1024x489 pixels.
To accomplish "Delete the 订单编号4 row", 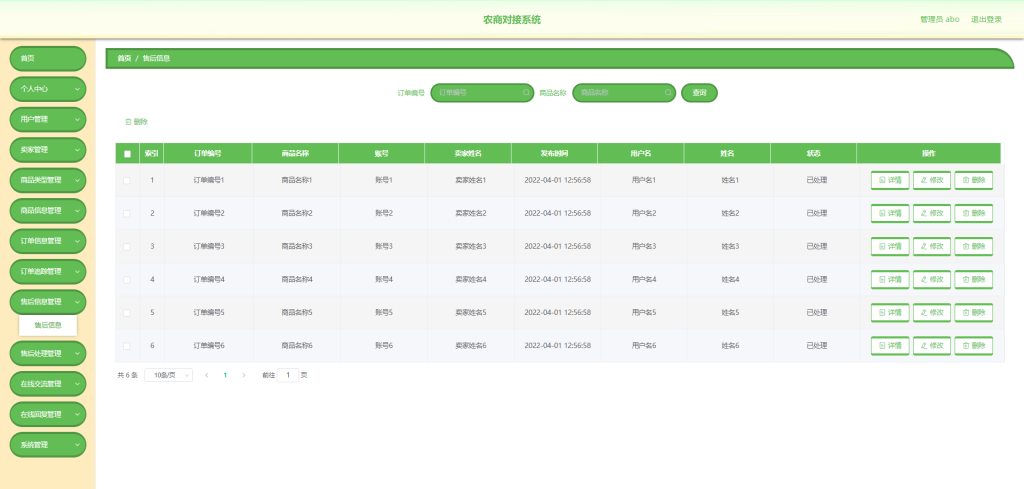I will pos(973,279).
